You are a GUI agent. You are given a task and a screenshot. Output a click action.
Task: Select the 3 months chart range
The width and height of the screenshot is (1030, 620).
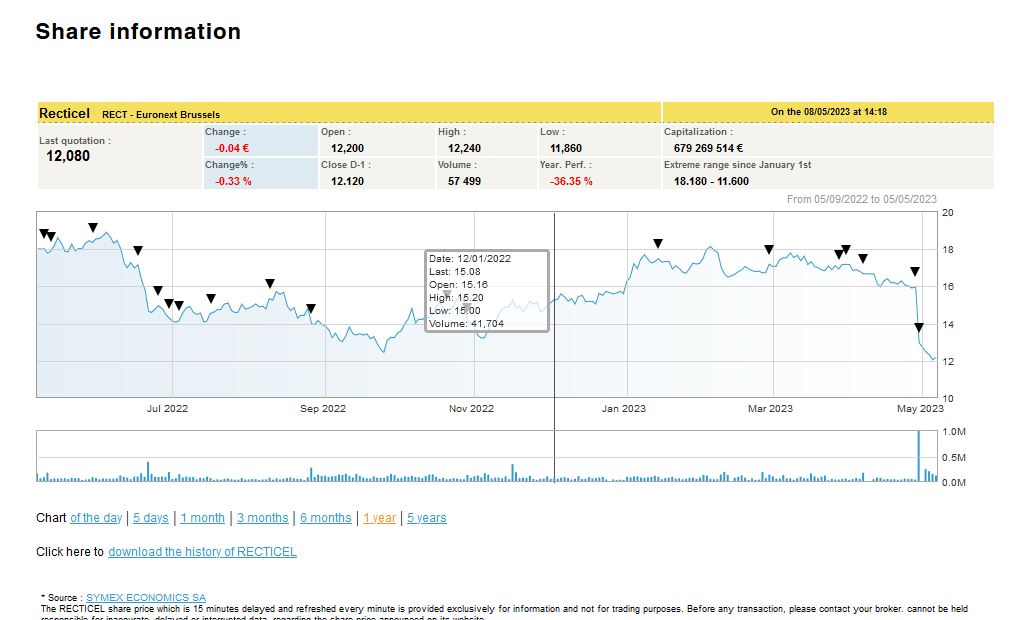click(x=263, y=518)
